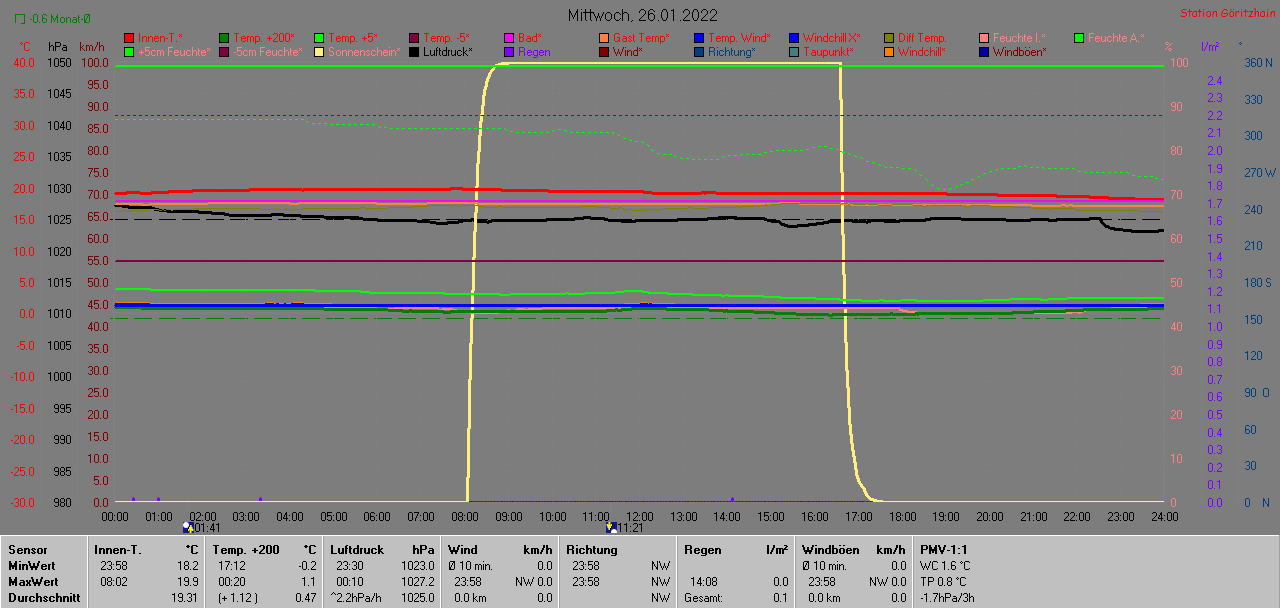Toggle the Monat-Ø checkbox

pyautogui.click(x=19, y=19)
